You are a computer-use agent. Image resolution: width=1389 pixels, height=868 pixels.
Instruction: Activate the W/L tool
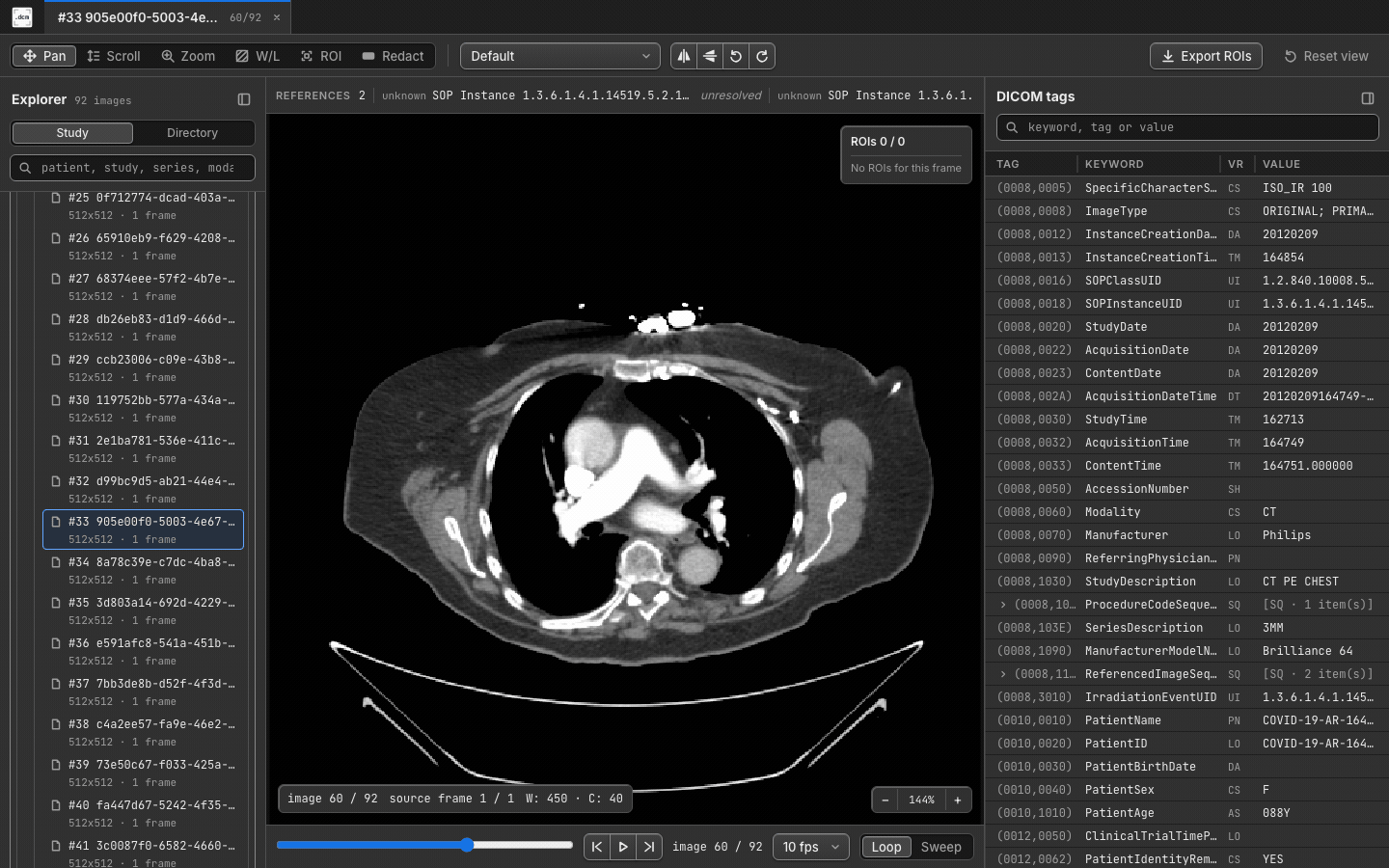click(x=258, y=56)
